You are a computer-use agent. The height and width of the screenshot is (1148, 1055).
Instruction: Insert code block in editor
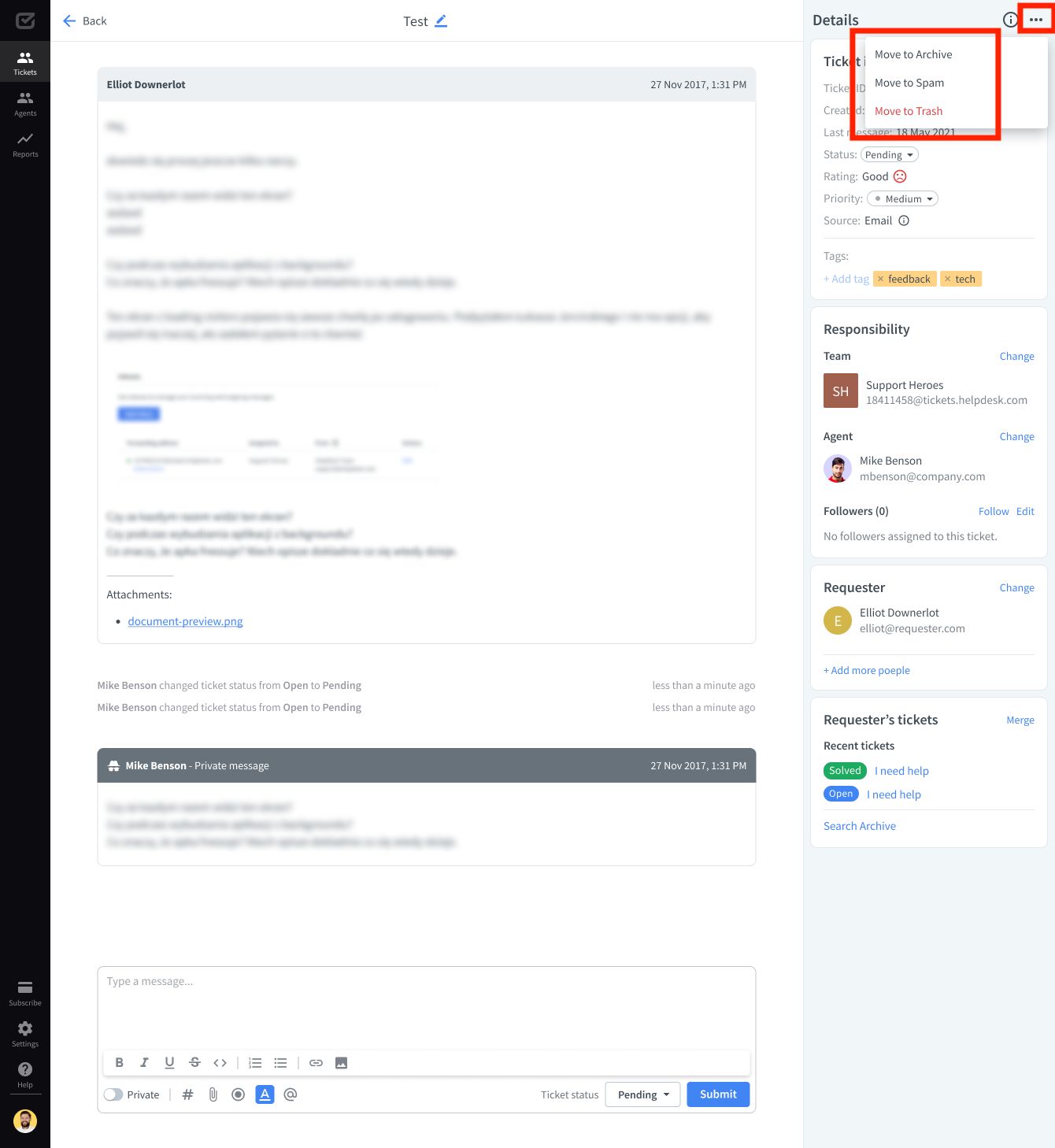220,1062
